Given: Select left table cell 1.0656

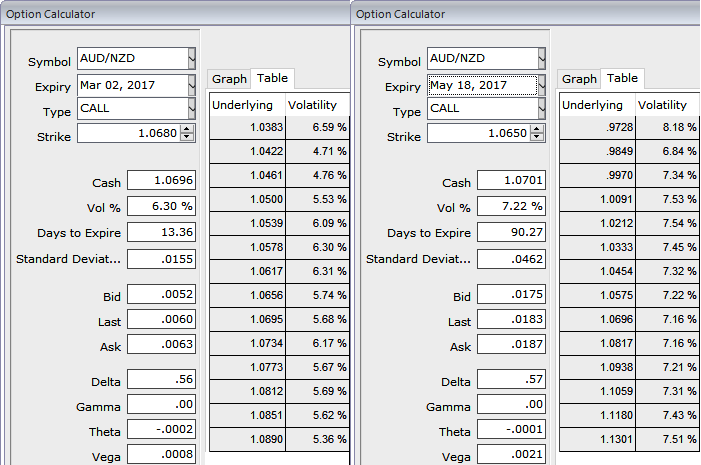Looking at the screenshot, I should [x=247, y=296].
